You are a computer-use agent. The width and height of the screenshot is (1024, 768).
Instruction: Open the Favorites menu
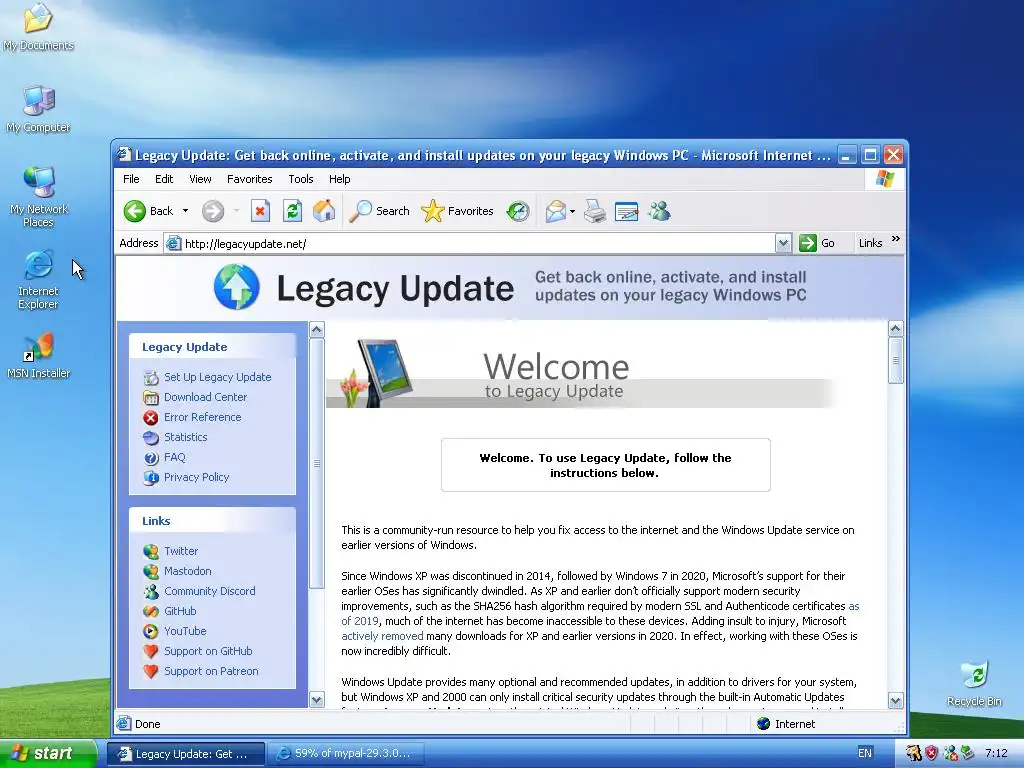click(249, 179)
